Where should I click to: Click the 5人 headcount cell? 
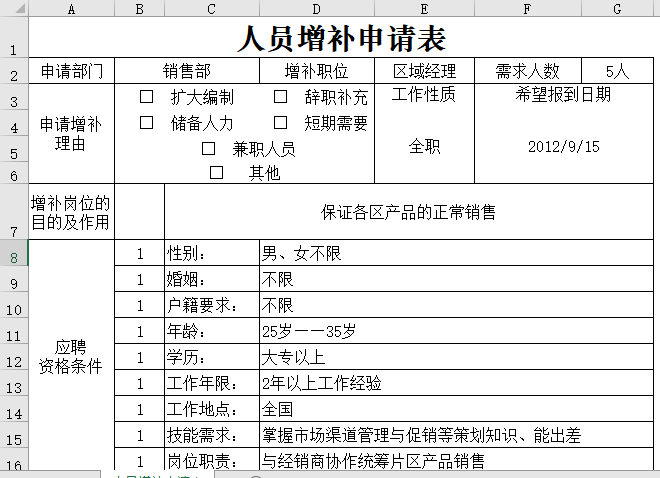[617, 72]
